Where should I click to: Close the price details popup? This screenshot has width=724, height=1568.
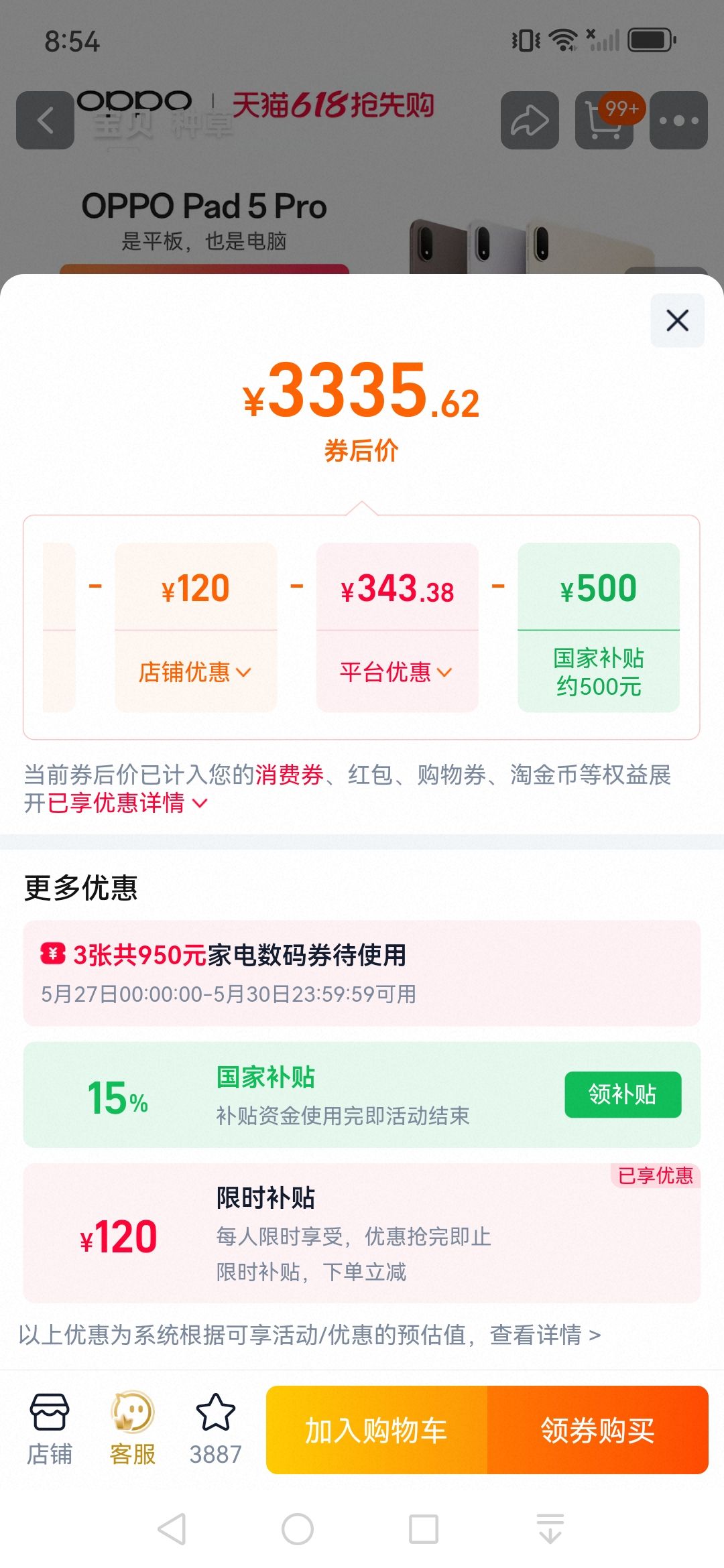pos(678,320)
